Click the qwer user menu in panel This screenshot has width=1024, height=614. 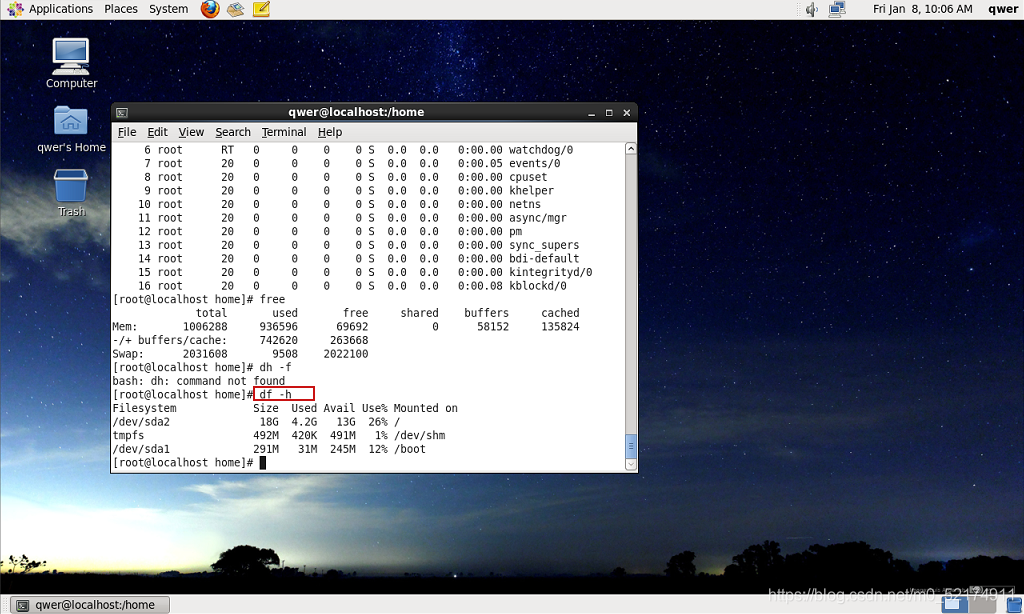pyautogui.click(x=1003, y=9)
